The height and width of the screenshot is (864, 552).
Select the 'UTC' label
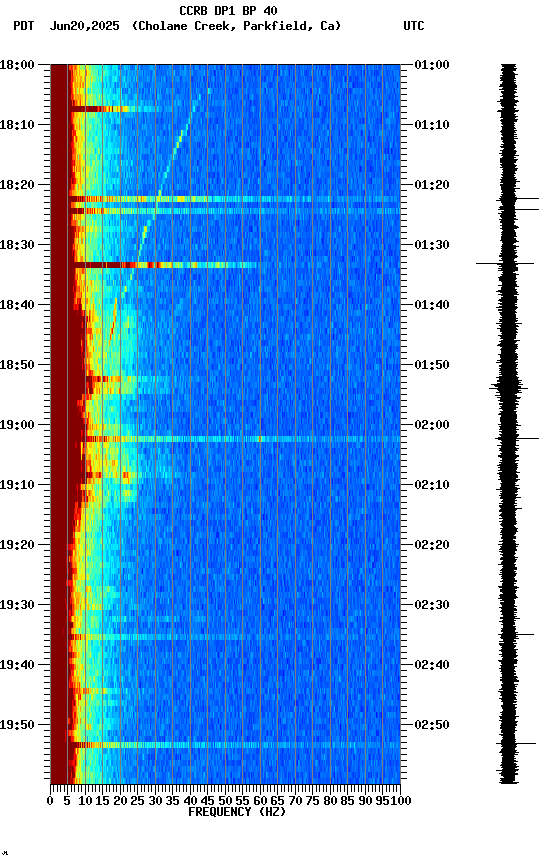(x=414, y=26)
